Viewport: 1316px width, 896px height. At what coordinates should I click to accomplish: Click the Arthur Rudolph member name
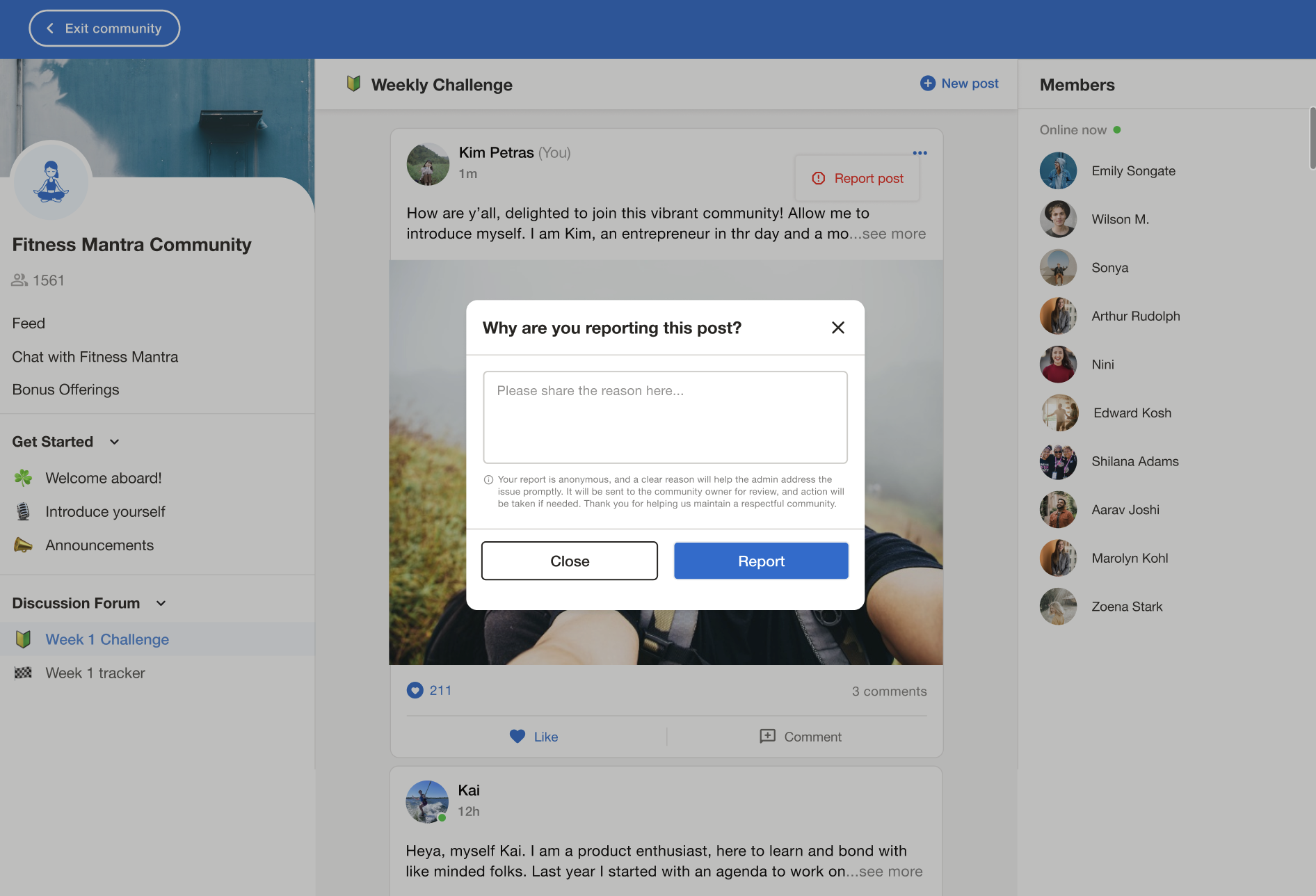pos(1136,317)
